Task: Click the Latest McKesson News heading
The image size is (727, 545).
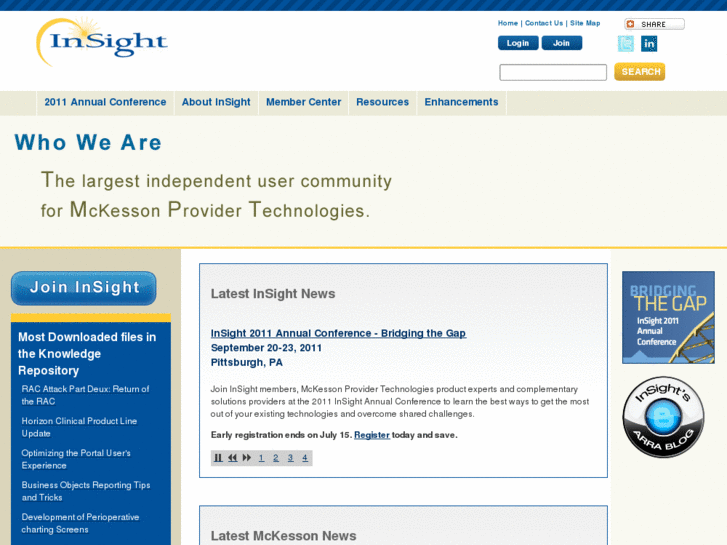Action: tap(283, 536)
